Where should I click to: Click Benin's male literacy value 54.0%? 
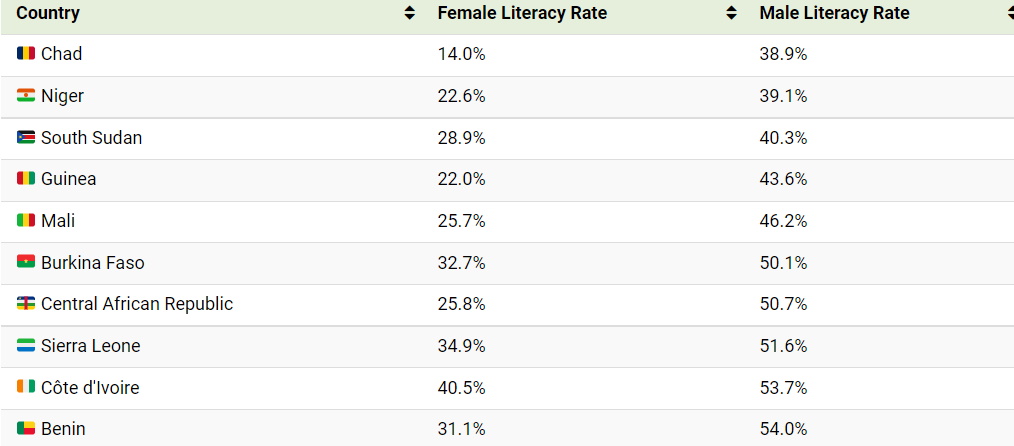pyautogui.click(x=783, y=429)
